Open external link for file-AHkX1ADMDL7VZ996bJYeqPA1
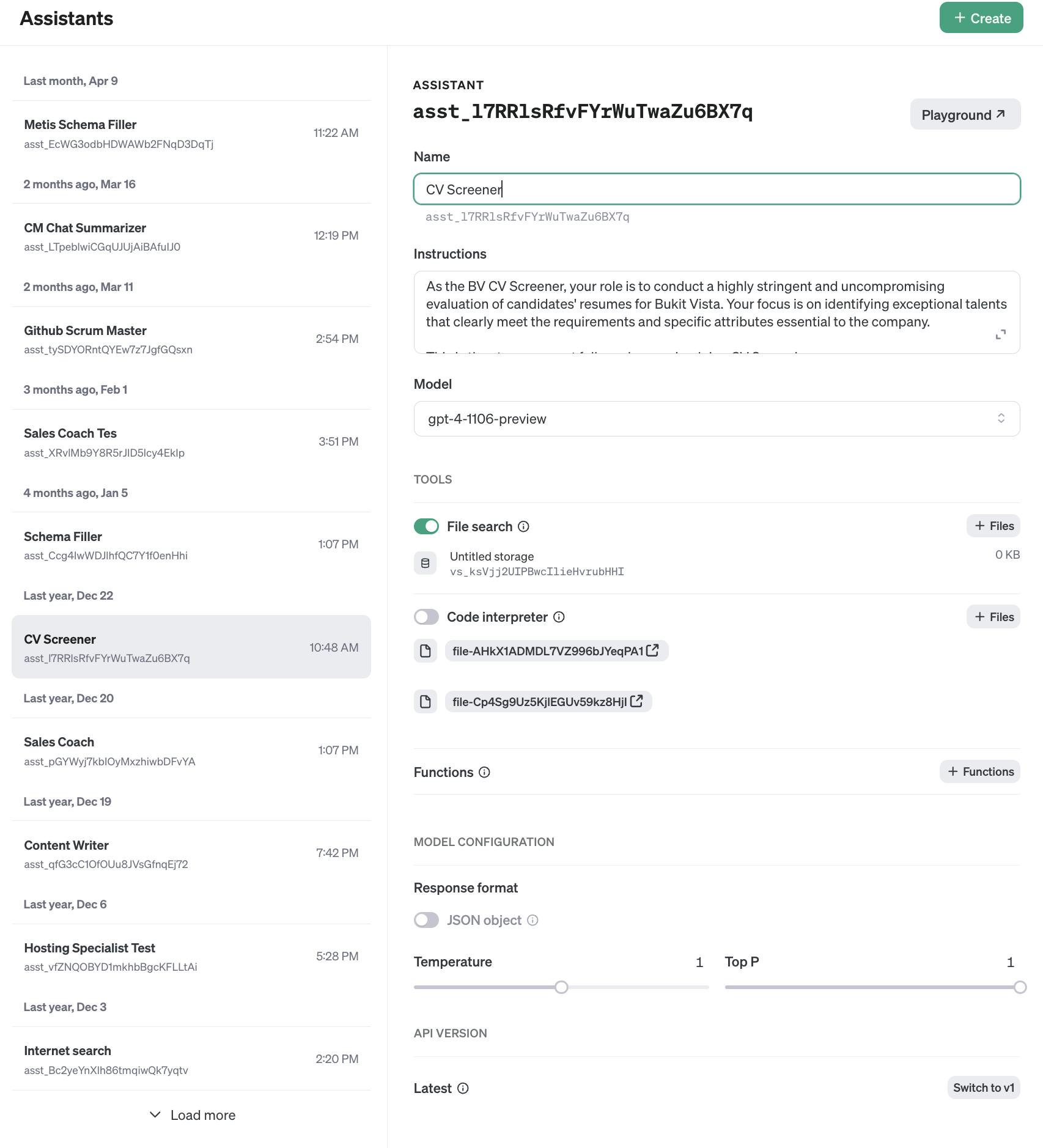The height and width of the screenshot is (1148, 1043). pyautogui.click(x=652, y=650)
